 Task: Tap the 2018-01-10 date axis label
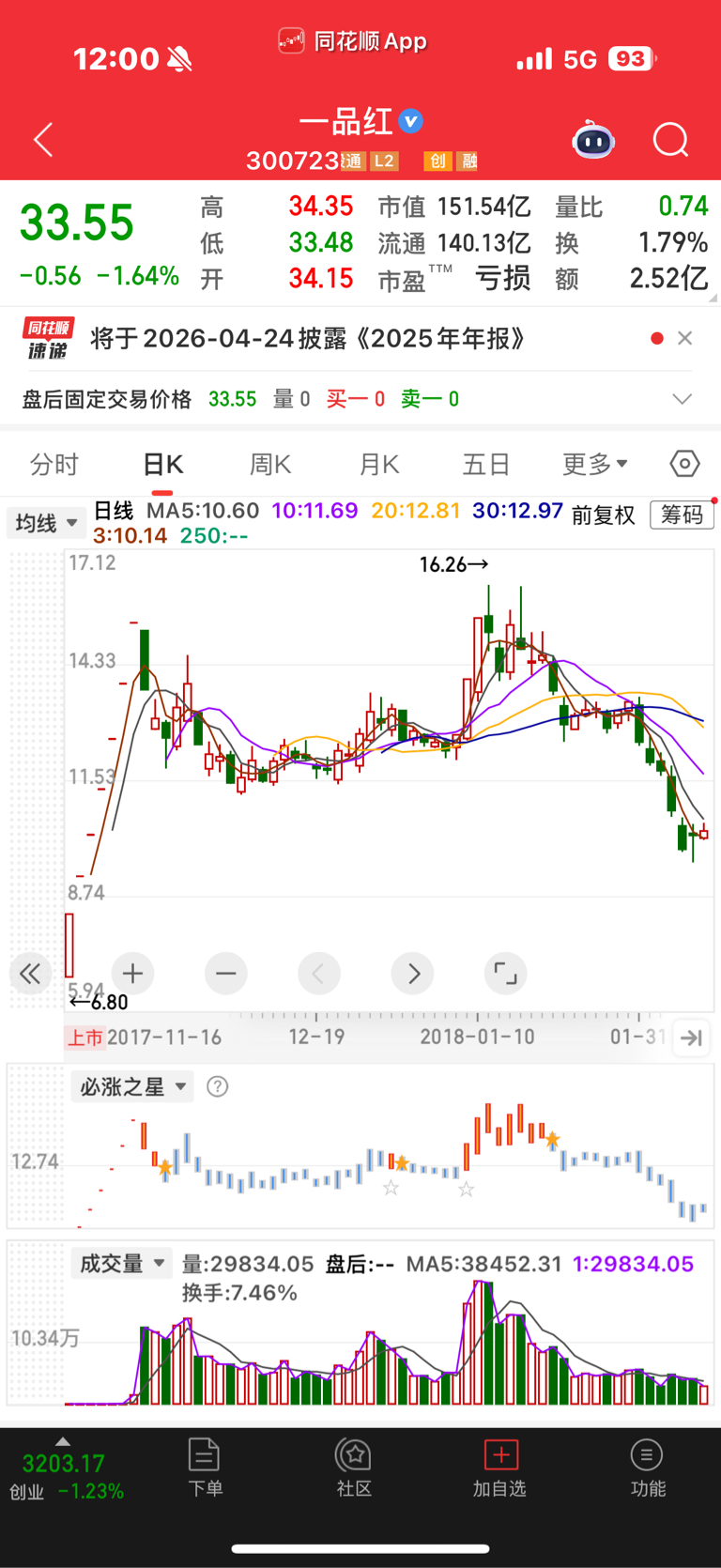(x=477, y=1037)
